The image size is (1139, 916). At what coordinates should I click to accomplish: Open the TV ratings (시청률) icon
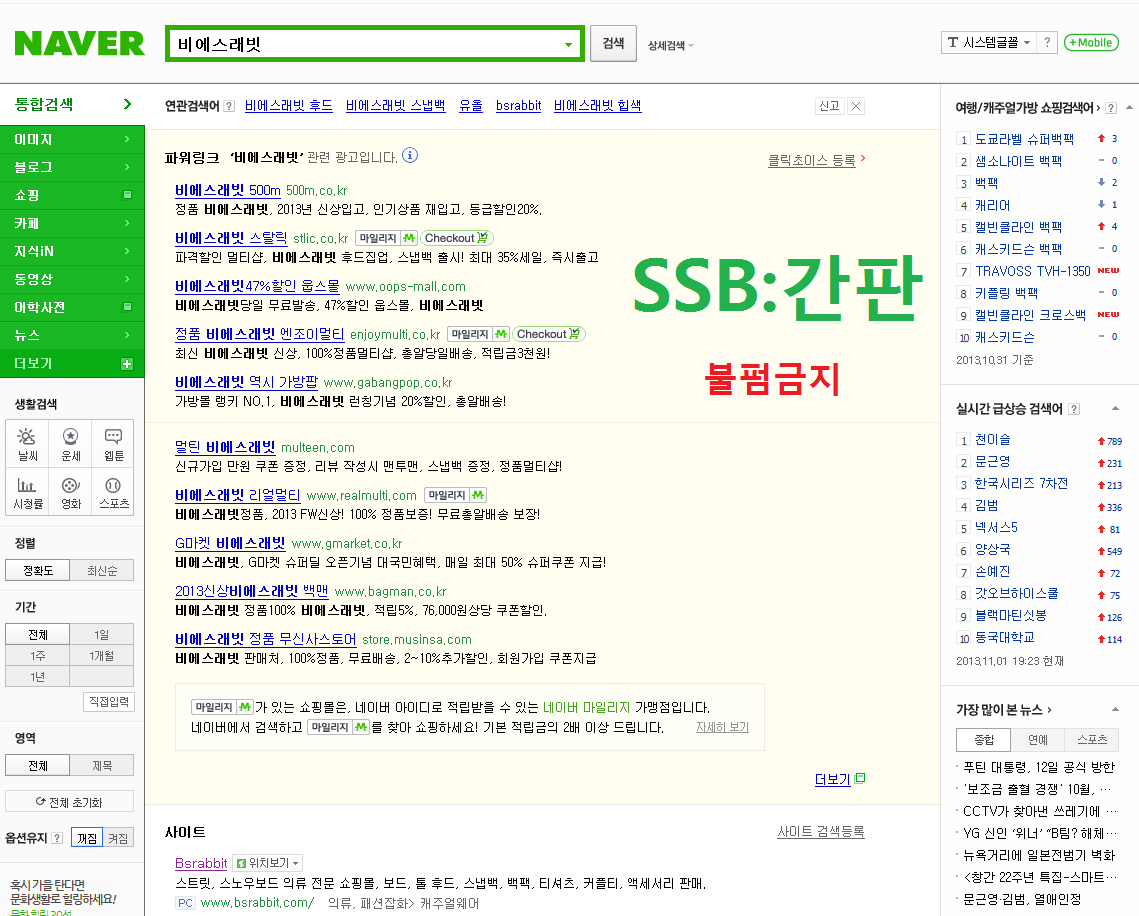pos(28,492)
